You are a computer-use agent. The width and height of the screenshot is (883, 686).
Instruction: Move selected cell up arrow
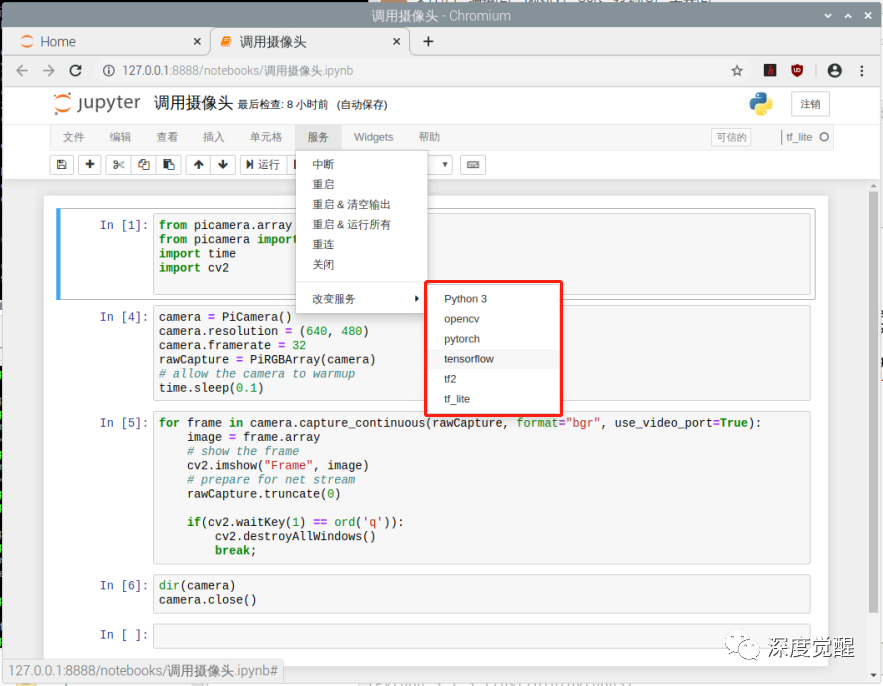(198, 164)
